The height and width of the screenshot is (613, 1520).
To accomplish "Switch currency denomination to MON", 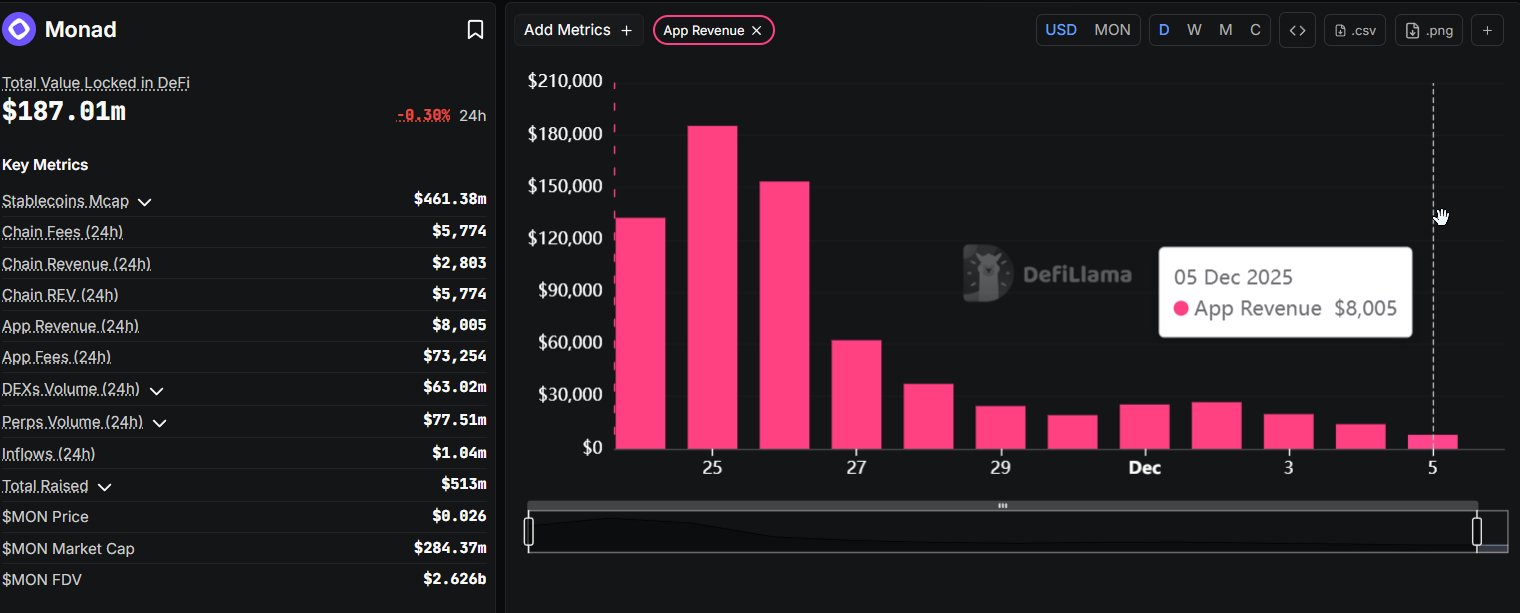I will tap(1112, 30).
